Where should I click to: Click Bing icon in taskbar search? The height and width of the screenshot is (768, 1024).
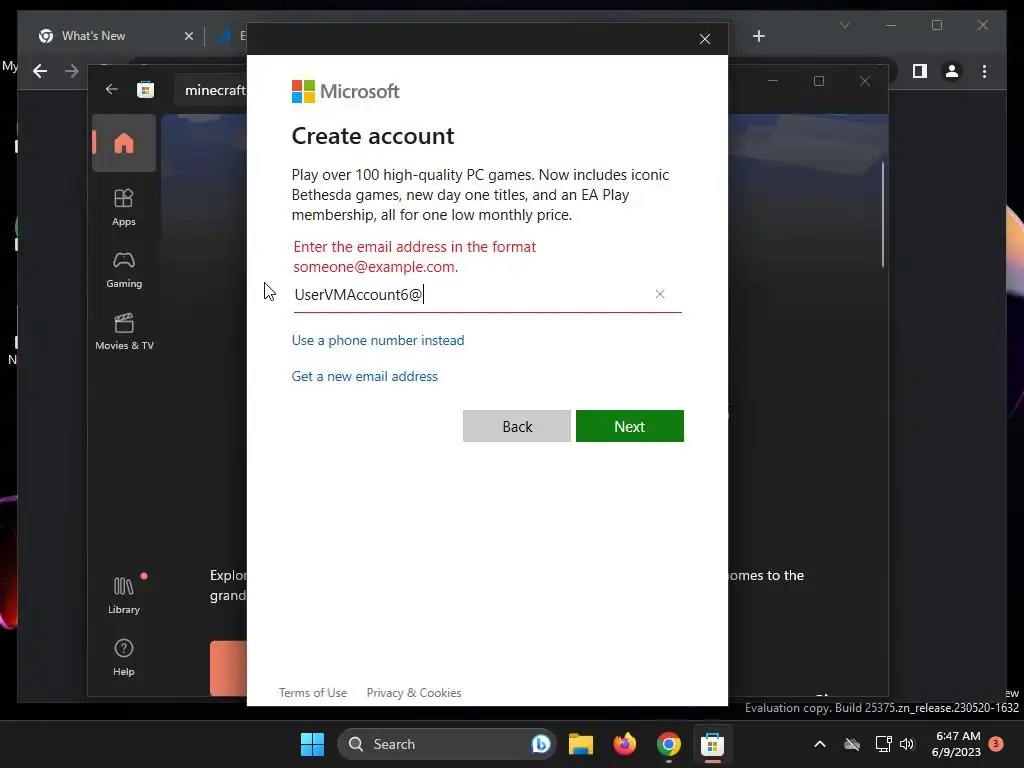pyautogui.click(x=541, y=744)
